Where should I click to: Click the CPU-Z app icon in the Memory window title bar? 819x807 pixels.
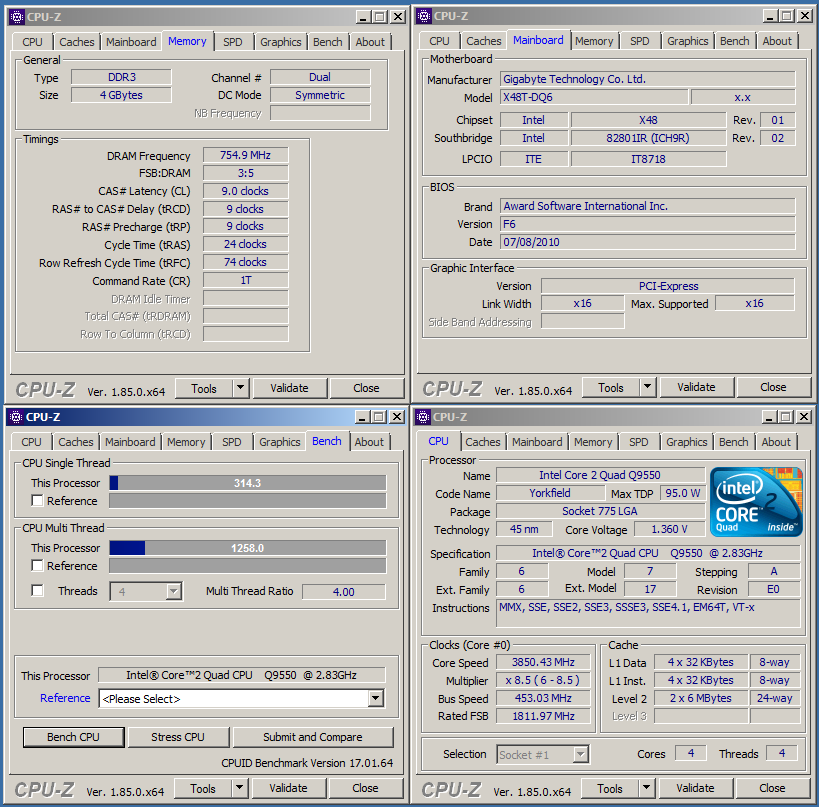click(17, 17)
